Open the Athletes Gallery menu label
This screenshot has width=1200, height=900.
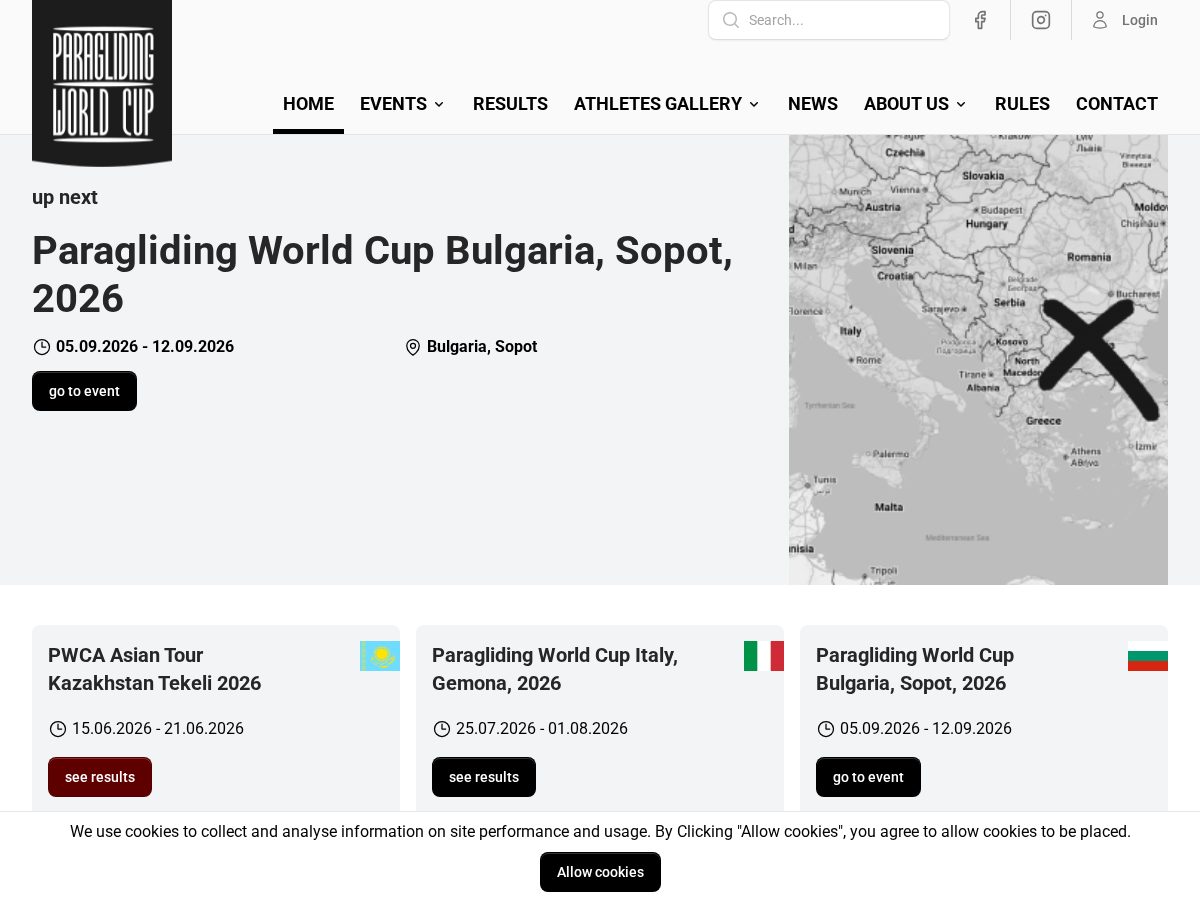[658, 104]
